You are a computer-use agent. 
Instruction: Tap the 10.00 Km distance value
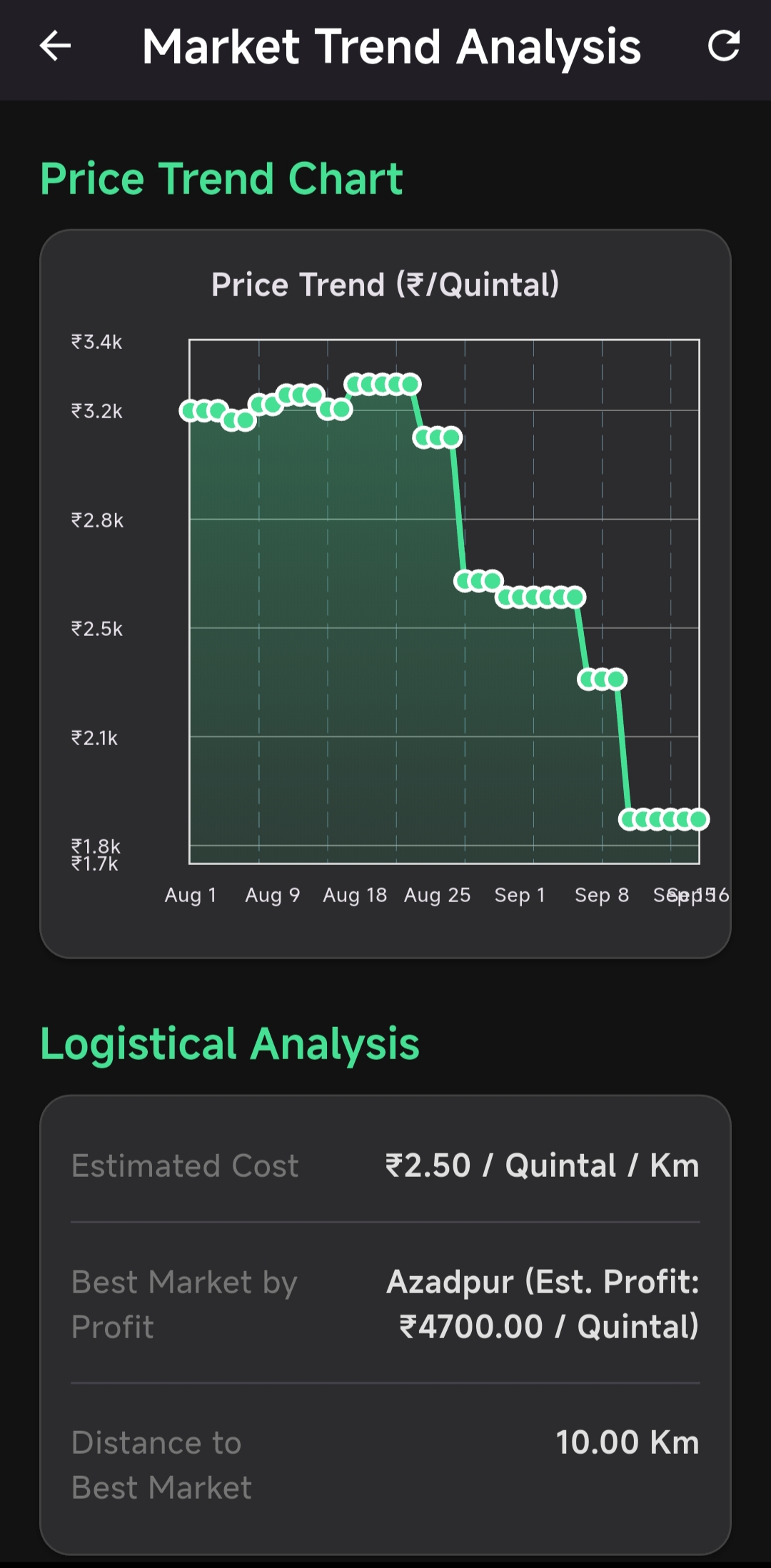pos(627,1442)
